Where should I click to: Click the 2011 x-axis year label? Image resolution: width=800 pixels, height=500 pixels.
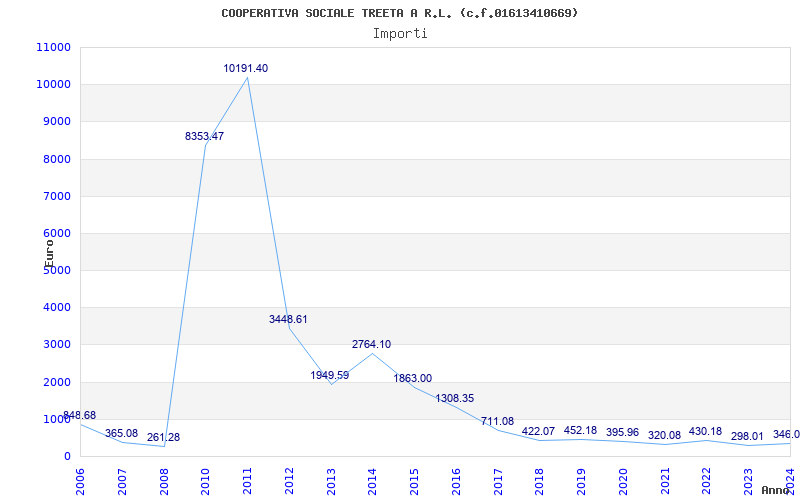(247, 482)
